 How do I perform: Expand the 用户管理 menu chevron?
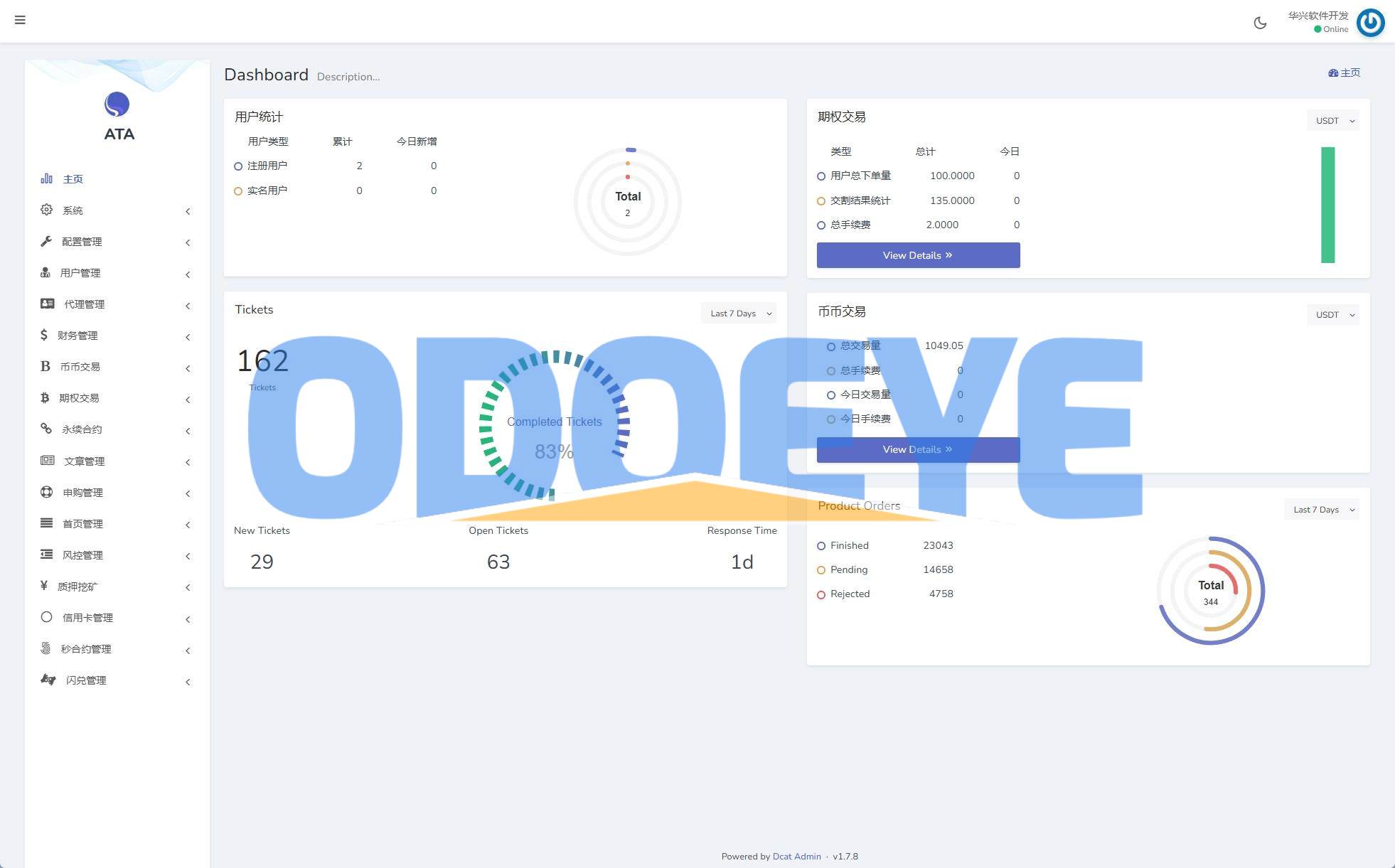pos(188,274)
